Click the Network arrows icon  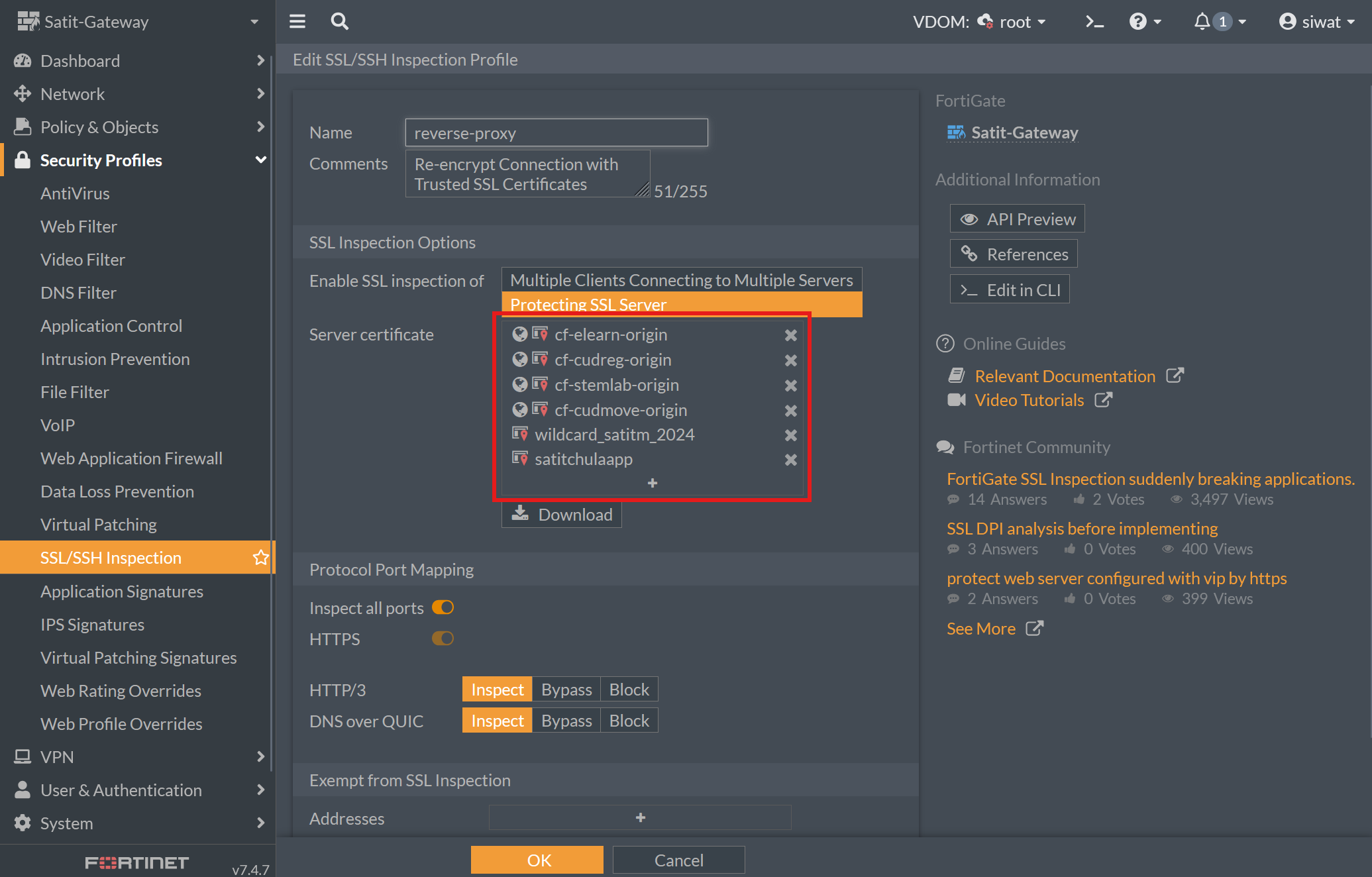tap(23, 94)
